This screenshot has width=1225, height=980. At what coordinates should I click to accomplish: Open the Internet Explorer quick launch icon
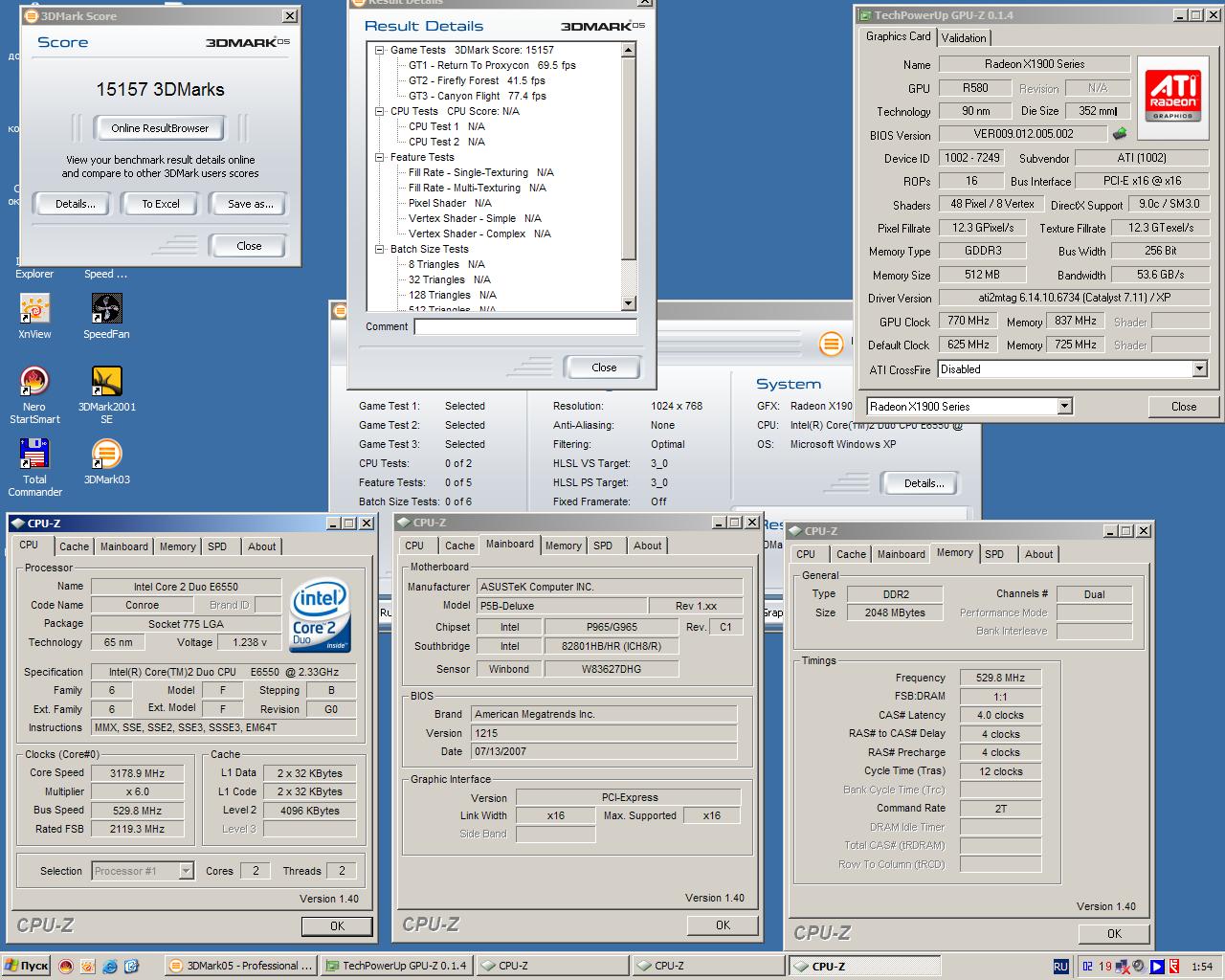pyautogui.click(x=110, y=967)
